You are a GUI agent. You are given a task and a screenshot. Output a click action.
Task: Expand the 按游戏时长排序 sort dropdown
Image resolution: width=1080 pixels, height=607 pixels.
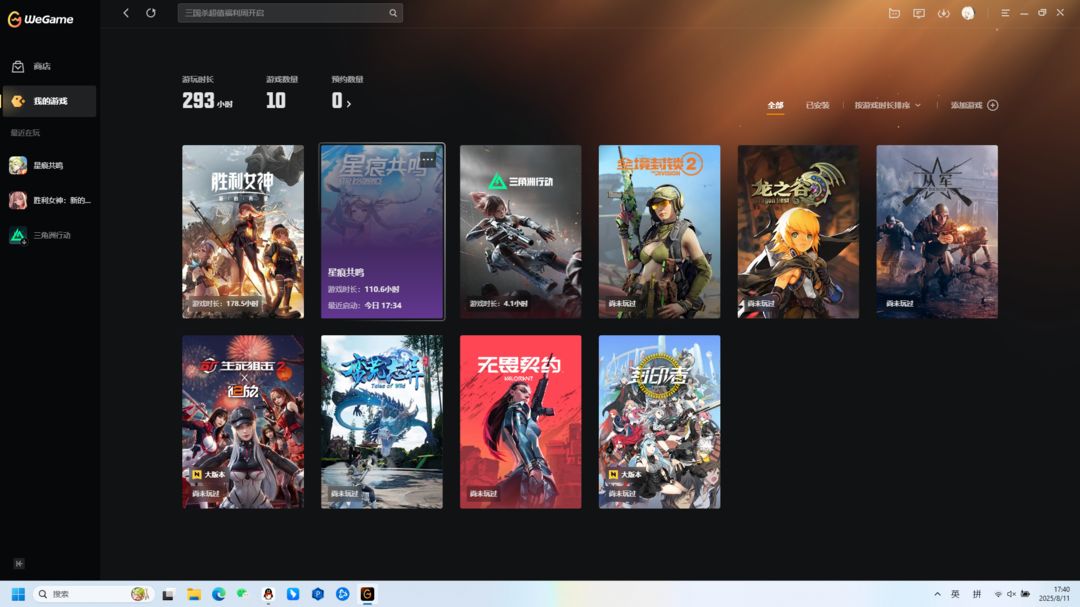(887, 105)
